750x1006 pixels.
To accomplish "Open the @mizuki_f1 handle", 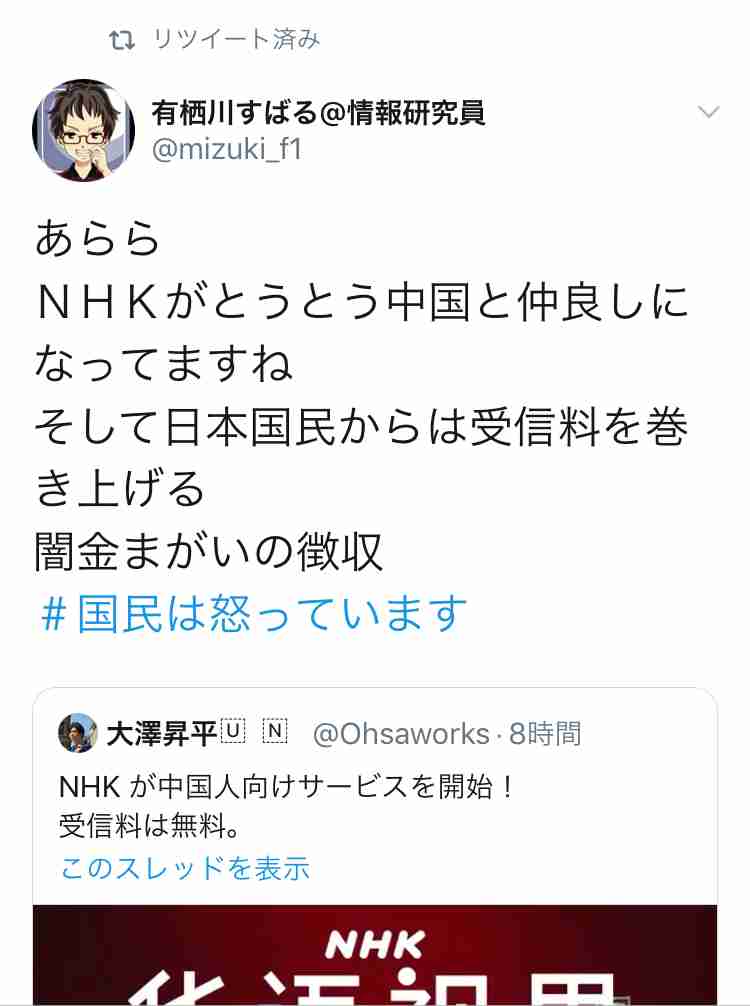I will click(x=226, y=149).
